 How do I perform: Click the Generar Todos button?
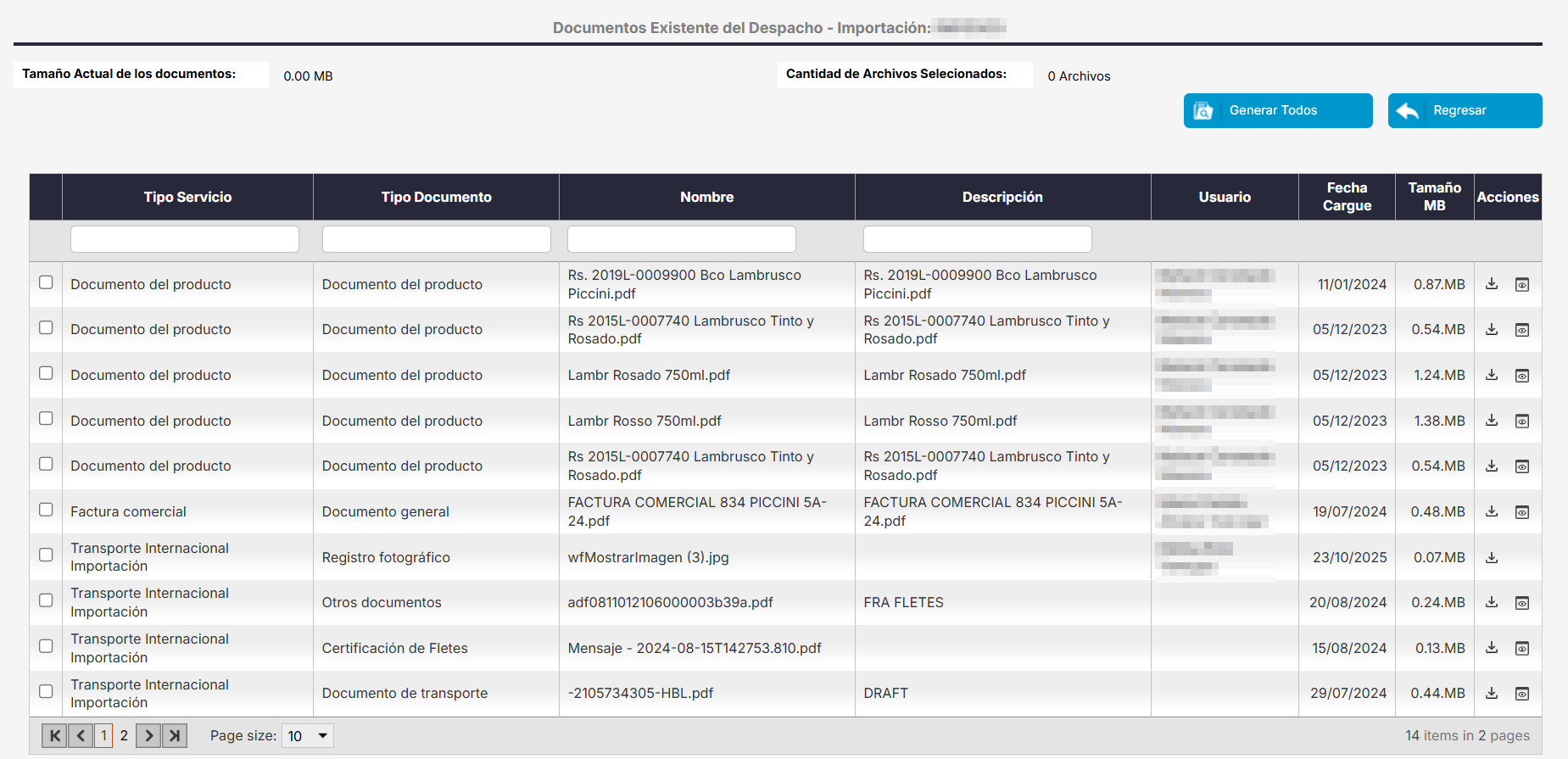tap(1277, 110)
